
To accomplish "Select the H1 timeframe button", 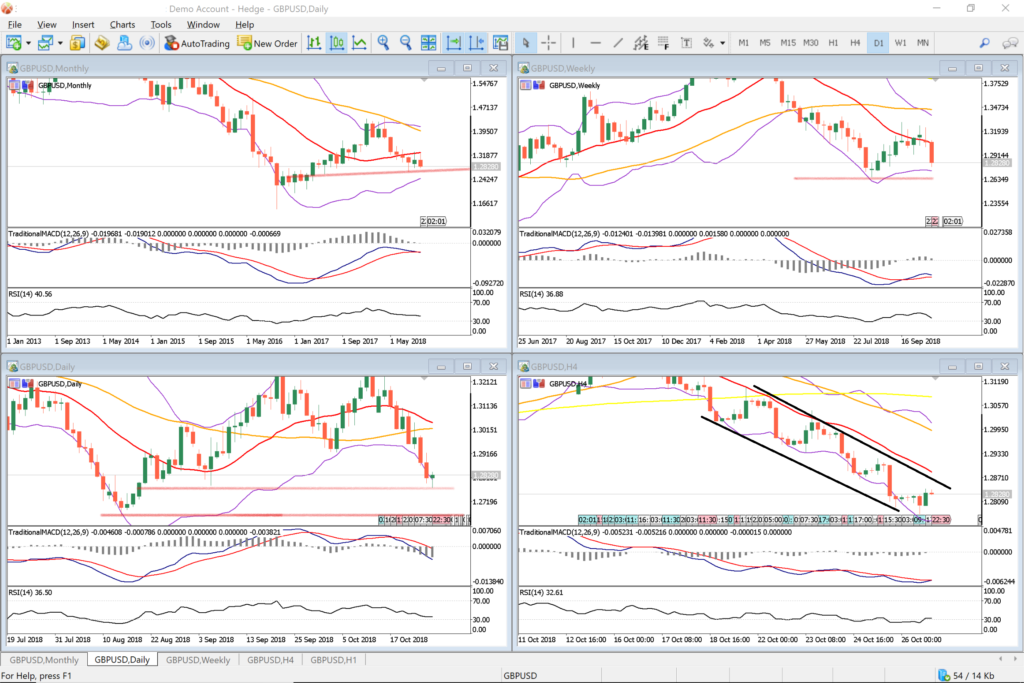I will [x=833, y=43].
